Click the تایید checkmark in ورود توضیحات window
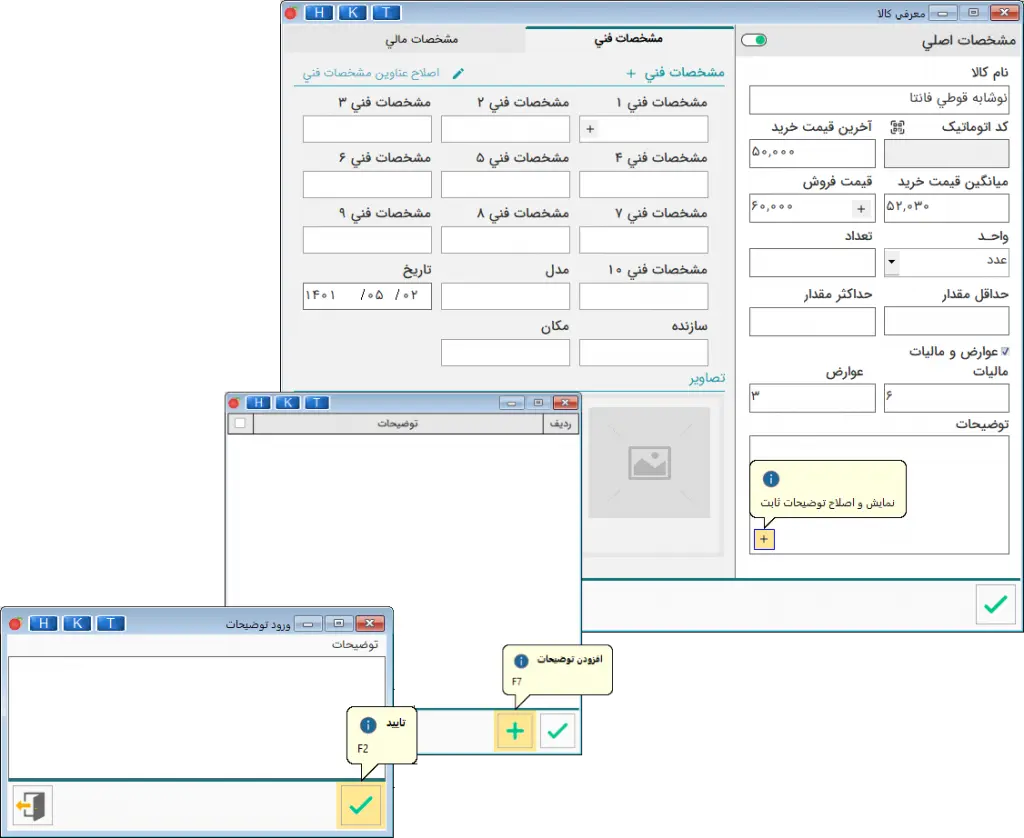Screen dimensions: 1024x838 (x=360, y=805)
